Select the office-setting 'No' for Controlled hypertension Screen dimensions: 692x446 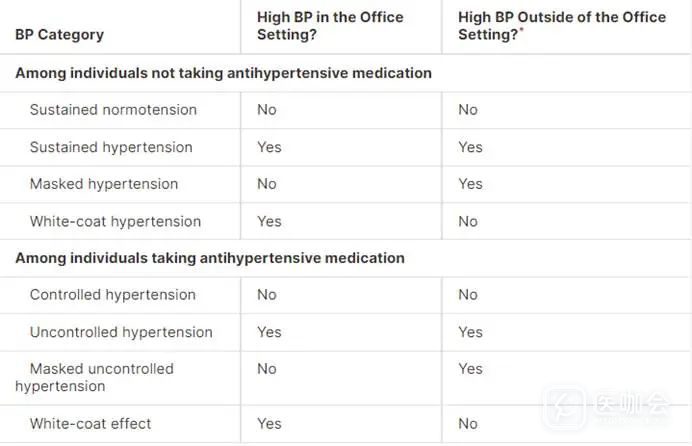(267, 295)
